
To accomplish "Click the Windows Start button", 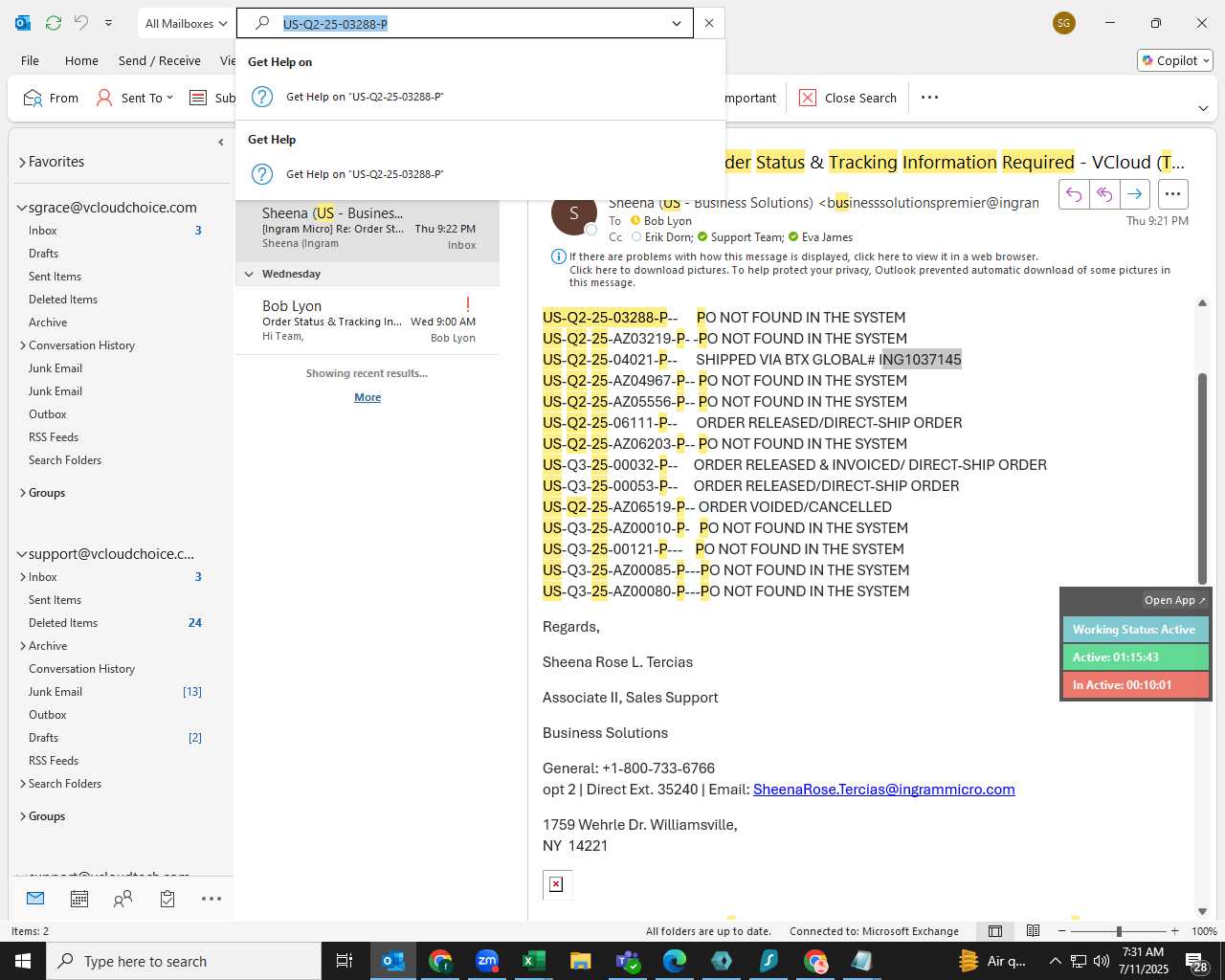I will pyautogui.click(x=23, y=961).
